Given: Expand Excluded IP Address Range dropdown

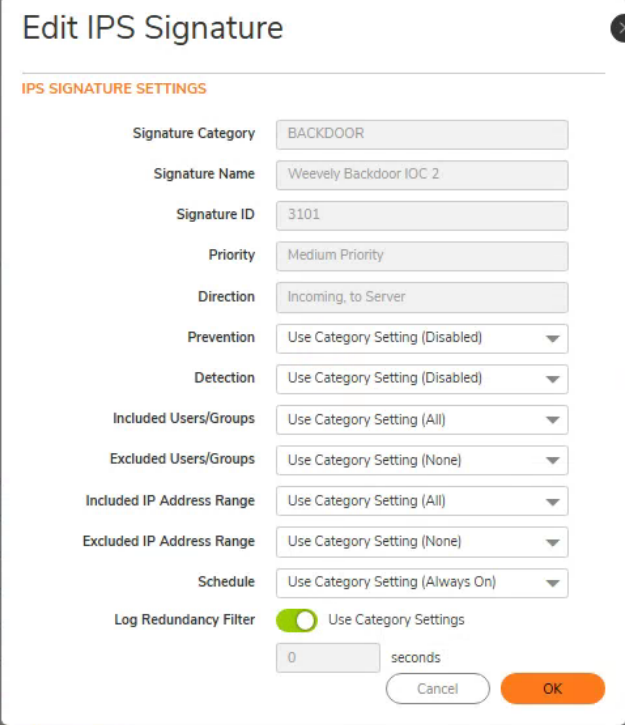Looking at the screenshot, I should pos(421,542).
